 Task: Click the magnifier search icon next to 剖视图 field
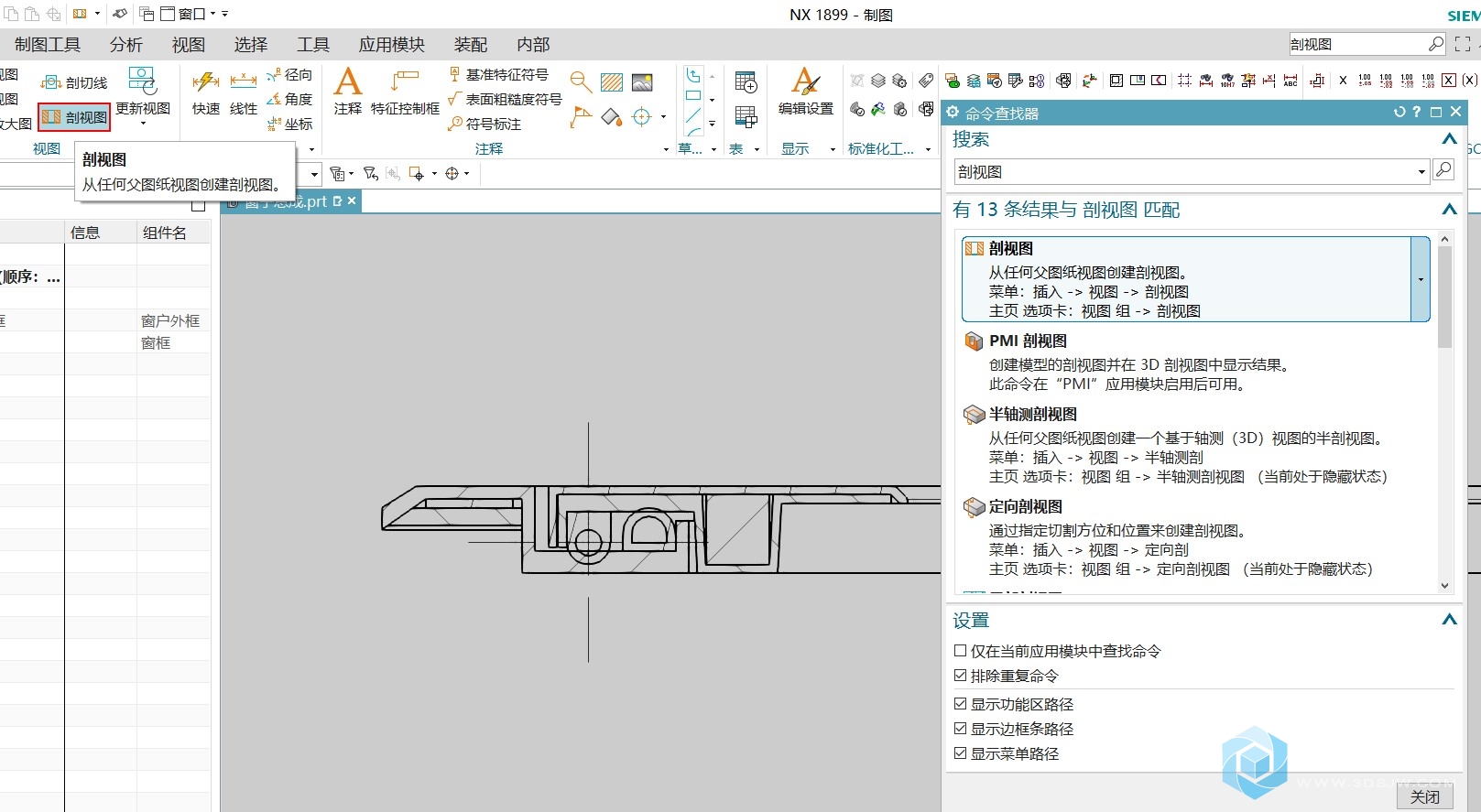1435,44
